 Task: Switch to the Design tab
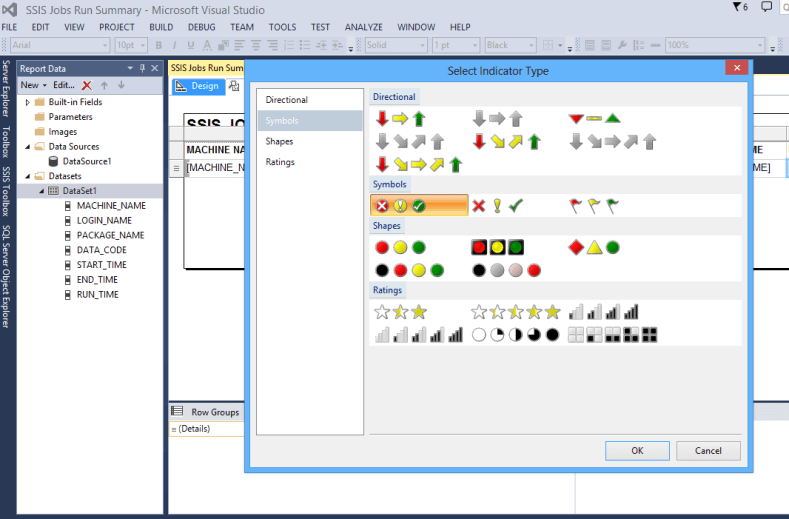198,86
